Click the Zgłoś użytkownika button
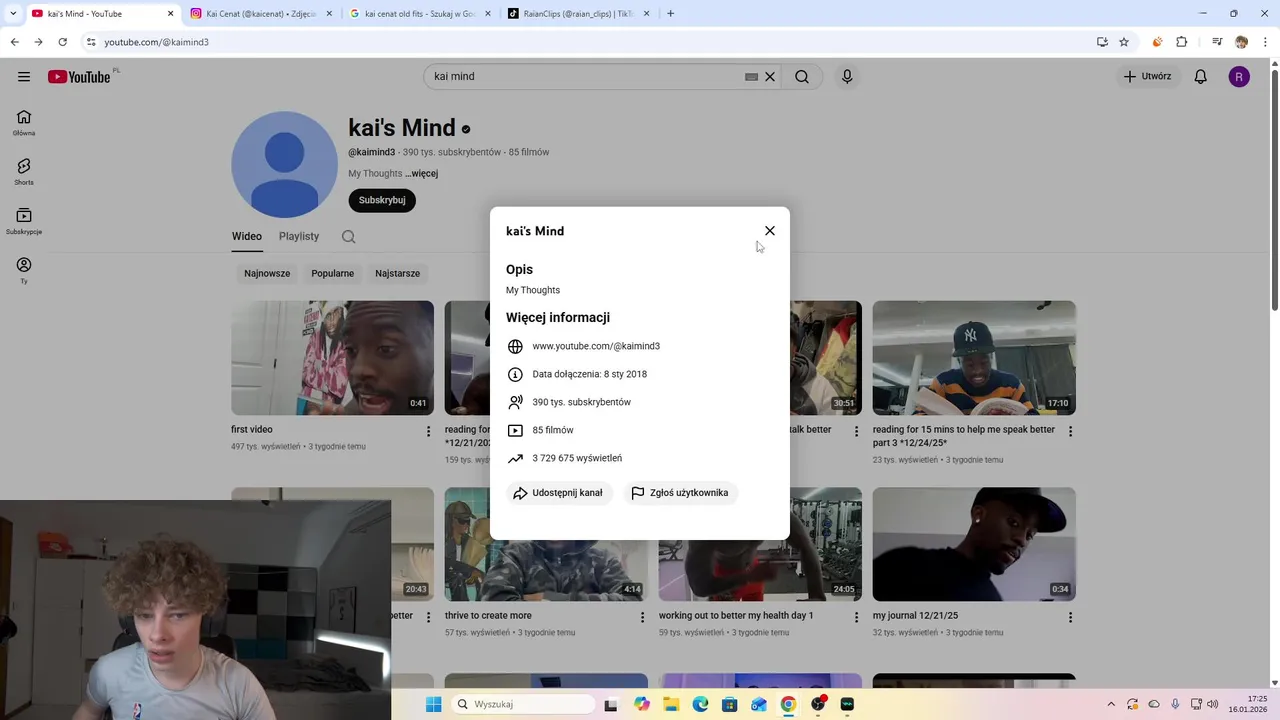Image resolution: width=1280 pixels, height=720 pixels. [x=680, y=493]
